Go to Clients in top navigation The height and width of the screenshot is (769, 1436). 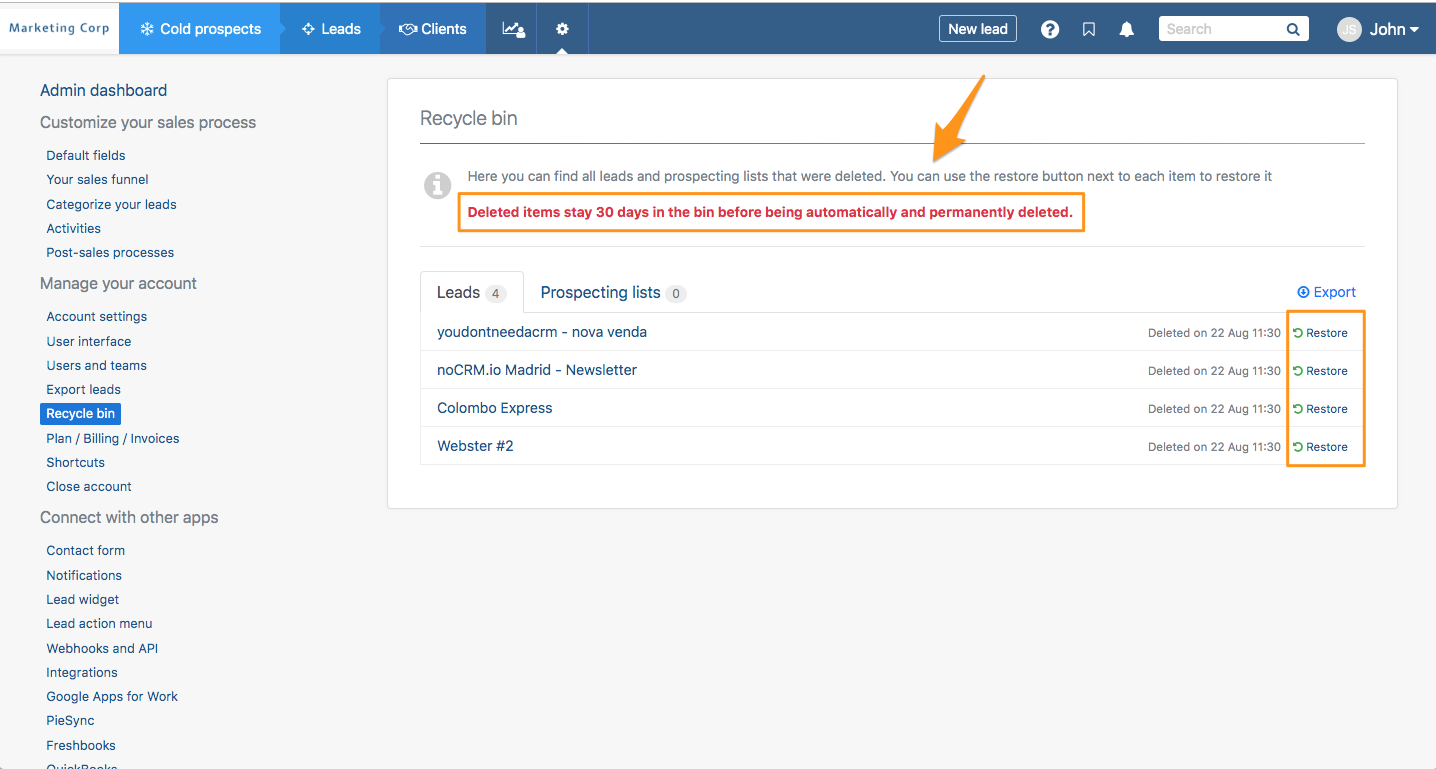coord(433,29)
